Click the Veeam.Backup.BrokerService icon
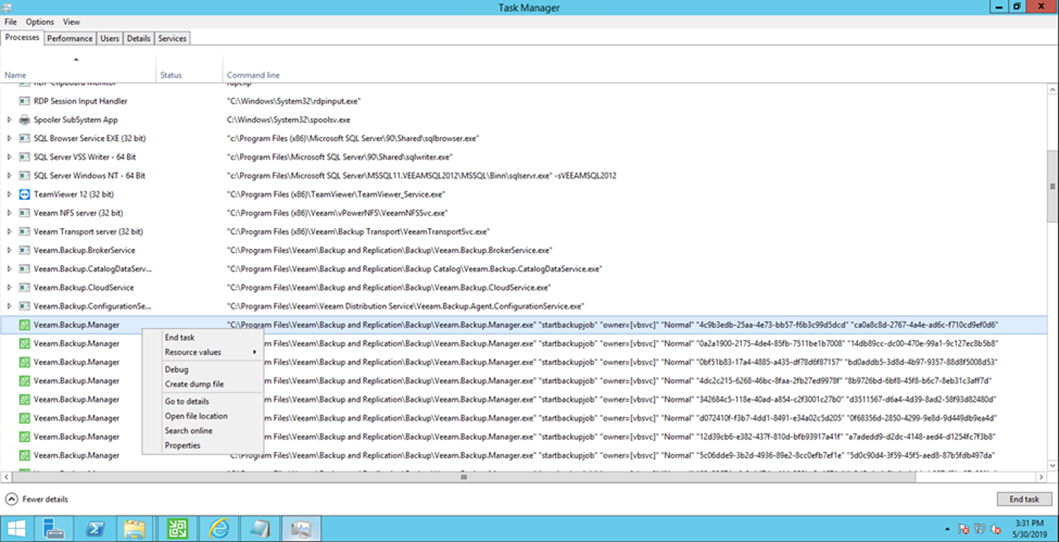This screenshot has width=1059, height=542. (24, 250)
